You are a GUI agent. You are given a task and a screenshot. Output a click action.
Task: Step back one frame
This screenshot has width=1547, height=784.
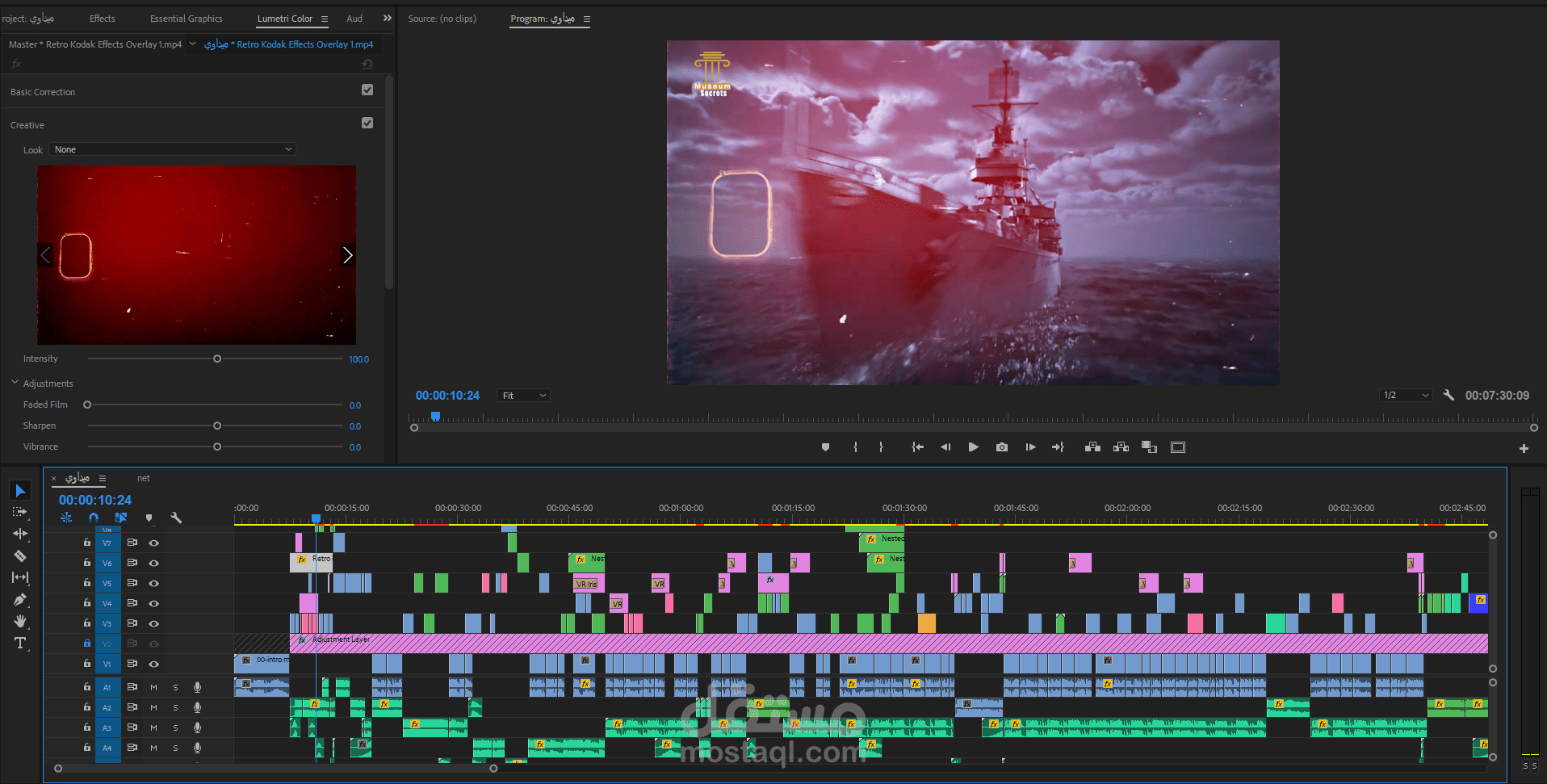(x=945, y=447)
